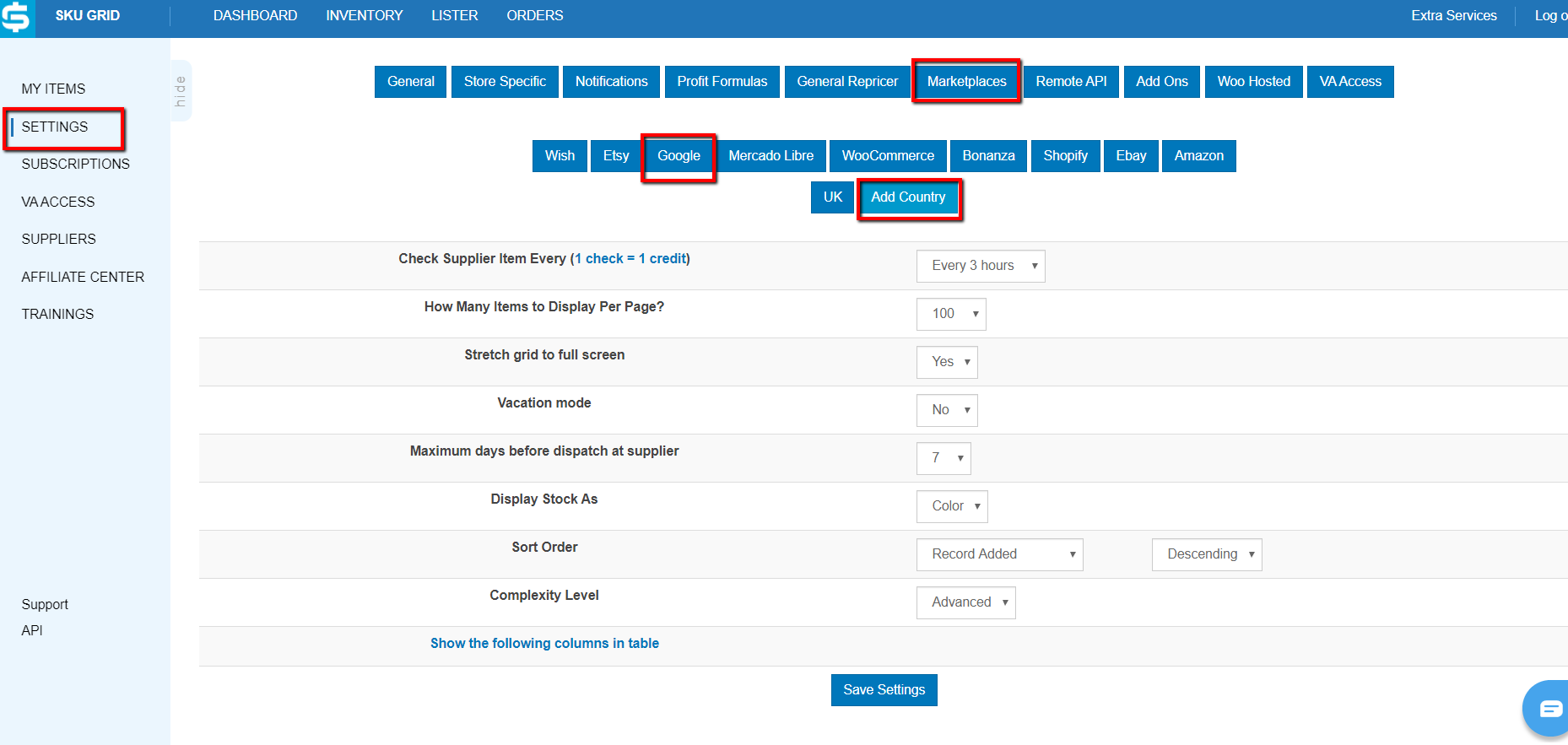Image resolution: width=1568 pixels, height=745 pixels.
Task: Open the chat support bubble icon
Action: click(x=1549, y=709)
